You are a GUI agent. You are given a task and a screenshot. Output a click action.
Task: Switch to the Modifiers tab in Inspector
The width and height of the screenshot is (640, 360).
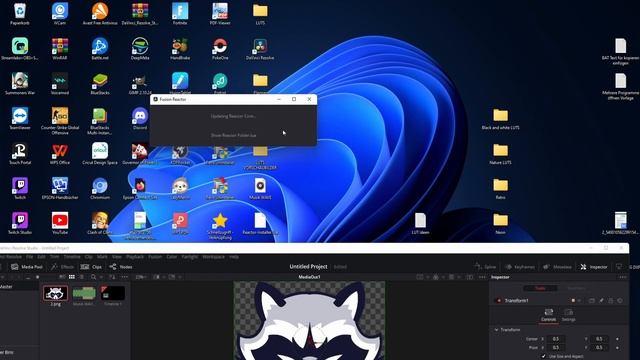576,288
